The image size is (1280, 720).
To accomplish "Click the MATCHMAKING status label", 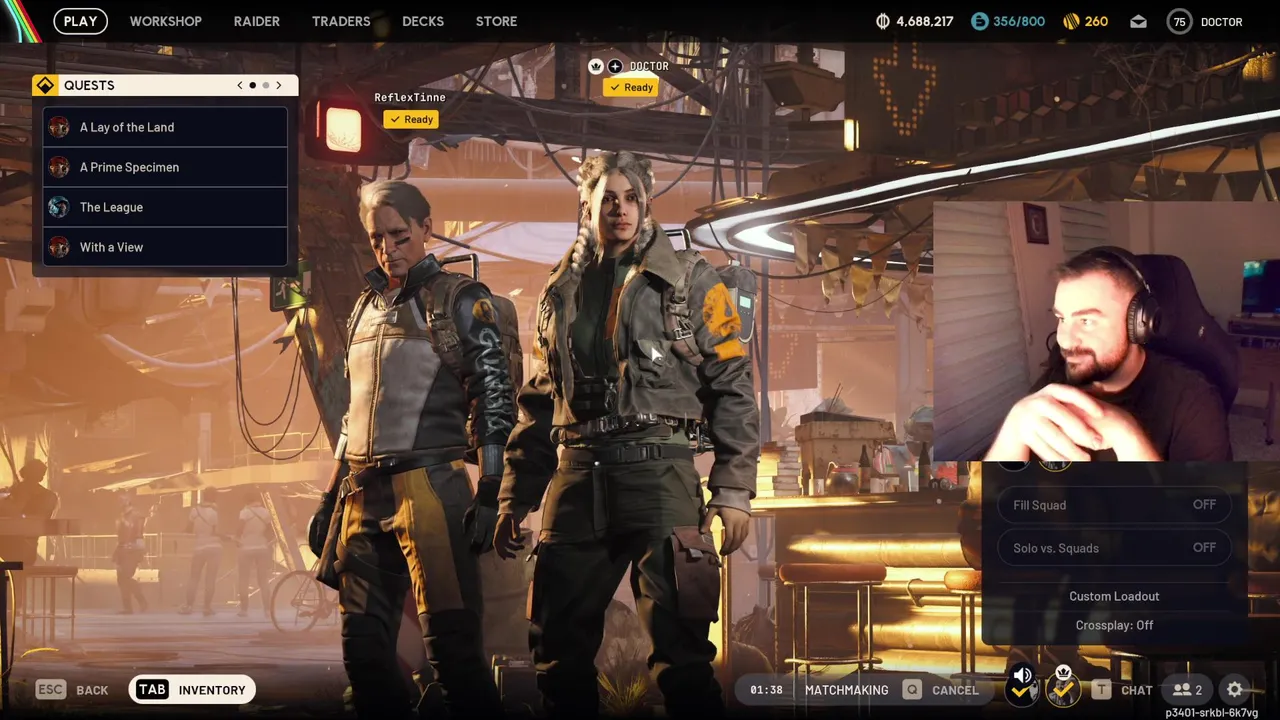I will coord(846,690).
